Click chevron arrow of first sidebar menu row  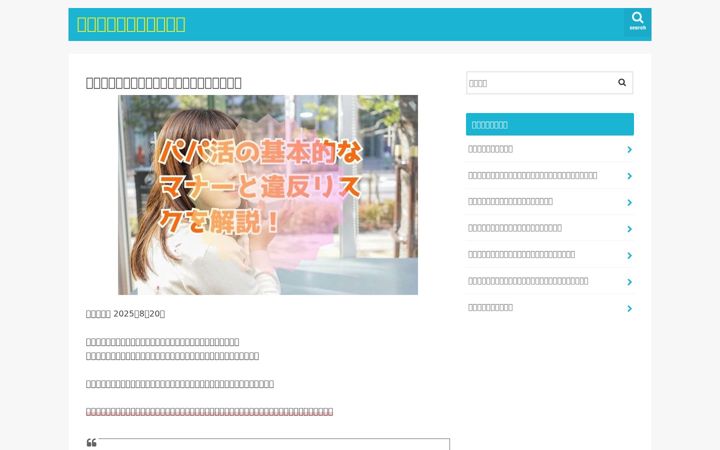[630, 150]
